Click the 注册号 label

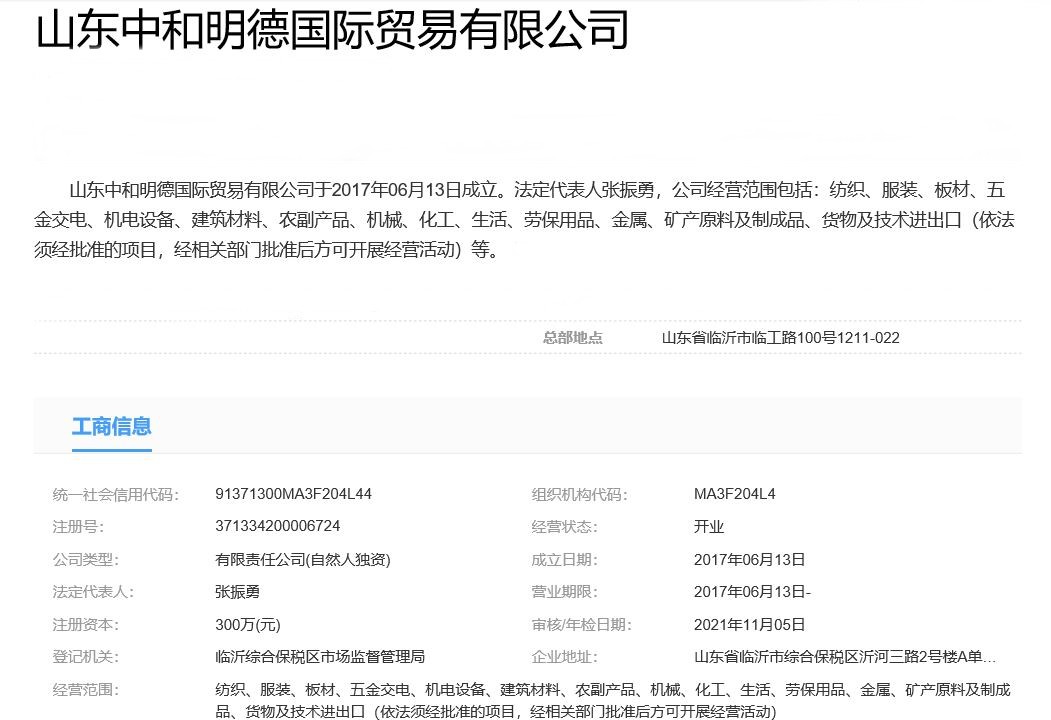(x=78, y=527)
